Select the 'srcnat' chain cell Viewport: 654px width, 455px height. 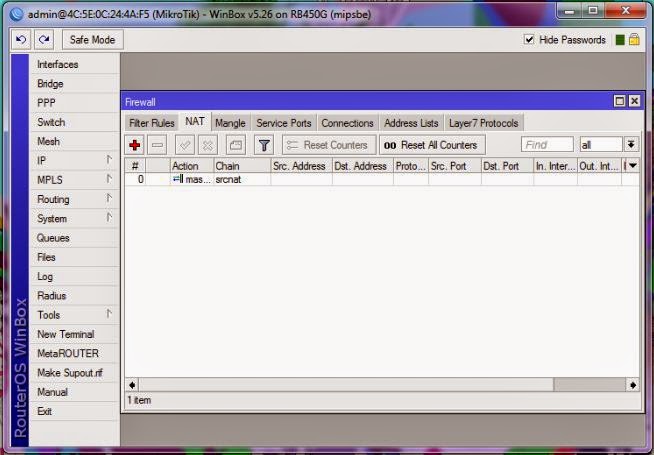[242, 179]
